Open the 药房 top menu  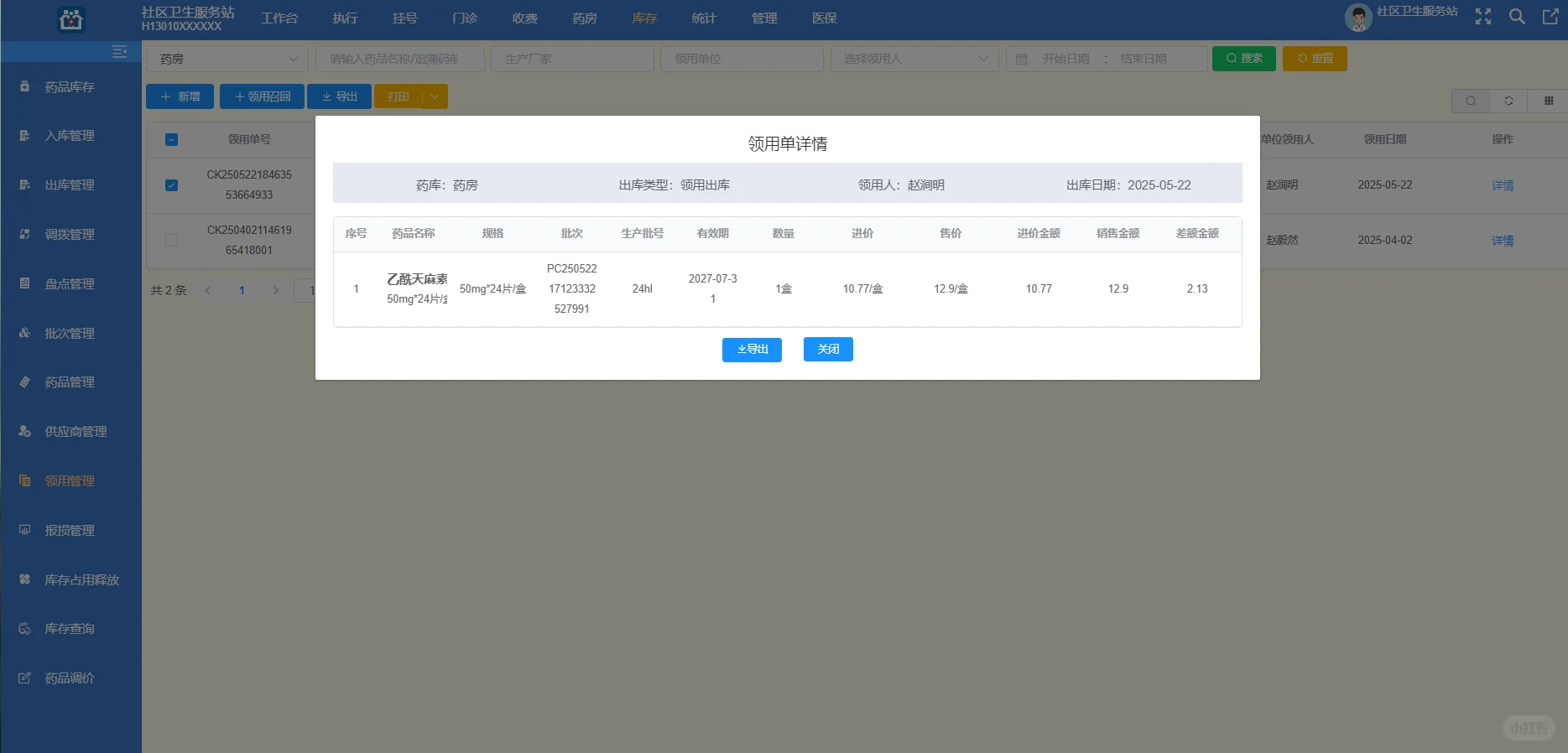(585, 18)
